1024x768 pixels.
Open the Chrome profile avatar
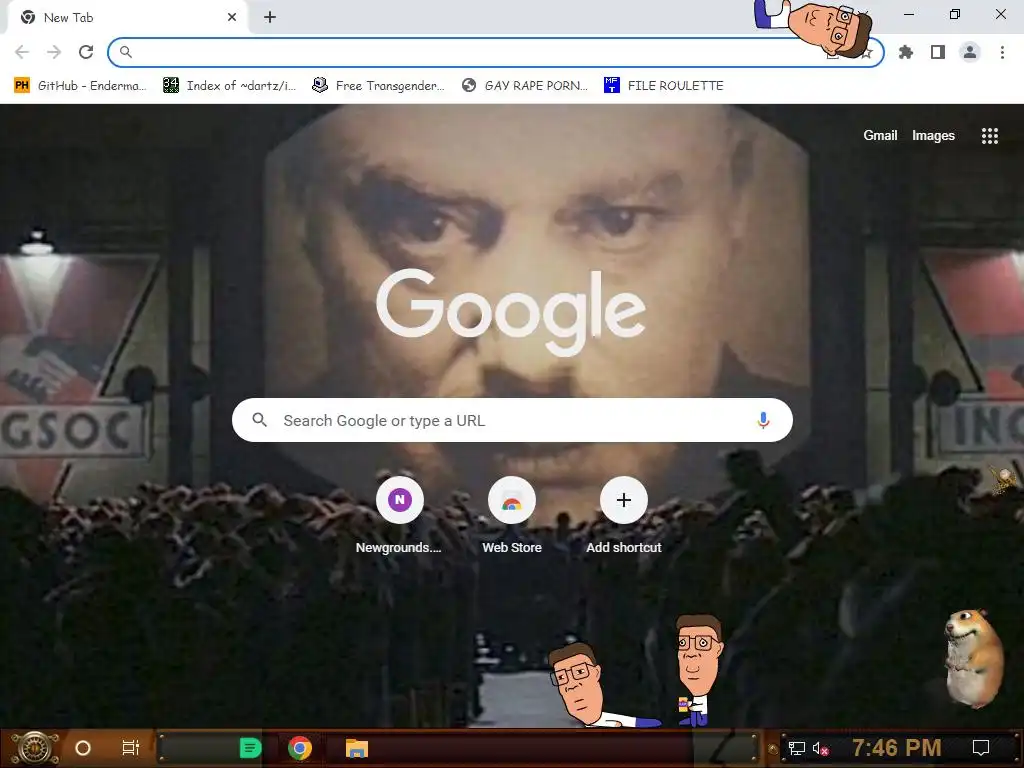[970, 52]
